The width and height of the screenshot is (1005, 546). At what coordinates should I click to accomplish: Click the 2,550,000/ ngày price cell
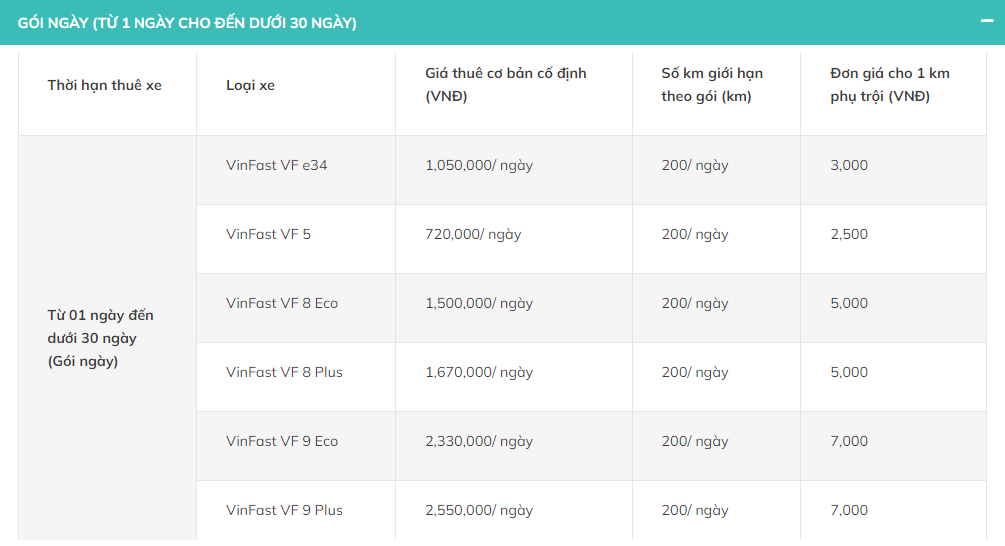click(x=479, y=510)
